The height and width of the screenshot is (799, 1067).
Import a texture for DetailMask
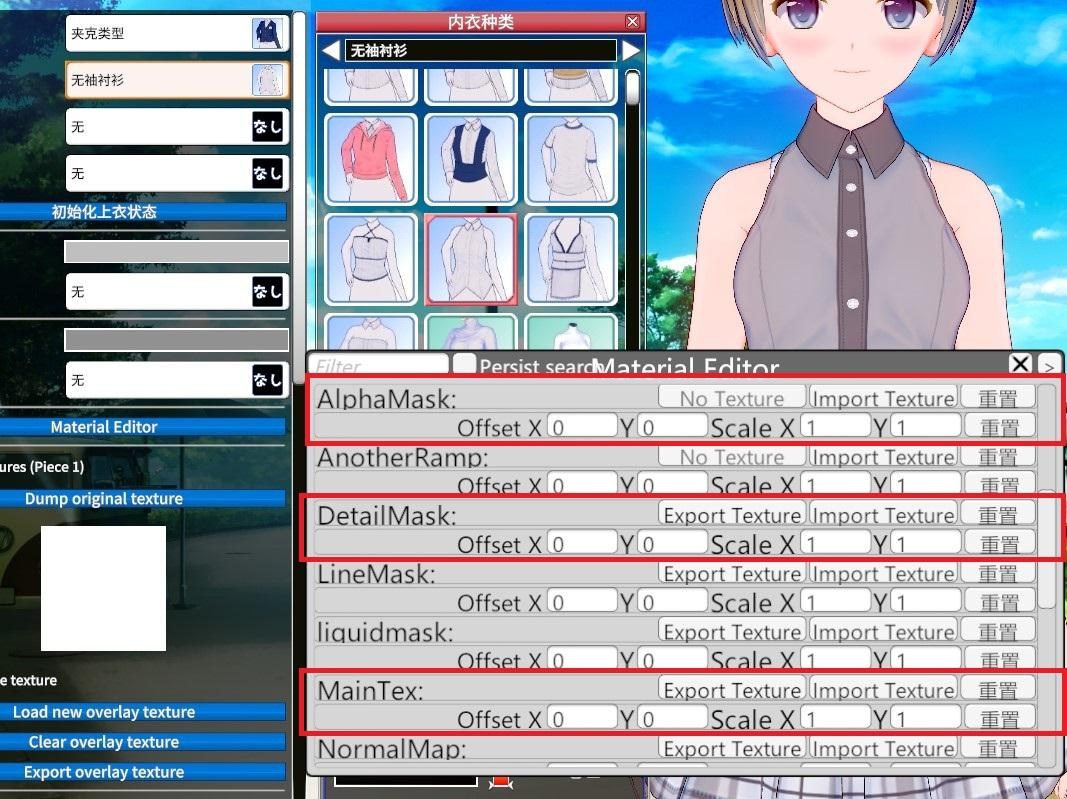pos(882,515)
